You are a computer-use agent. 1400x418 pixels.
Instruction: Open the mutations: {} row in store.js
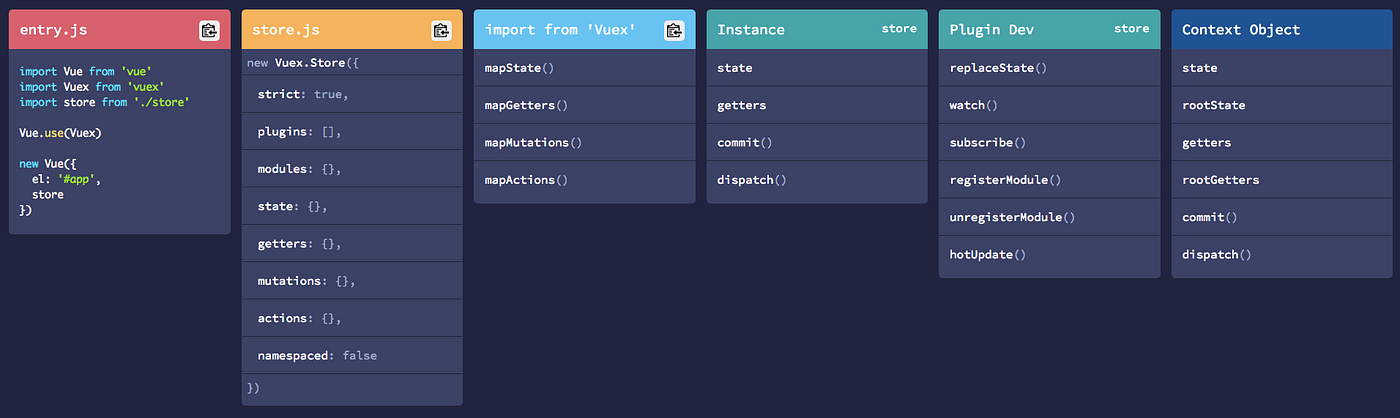[352, 281]
